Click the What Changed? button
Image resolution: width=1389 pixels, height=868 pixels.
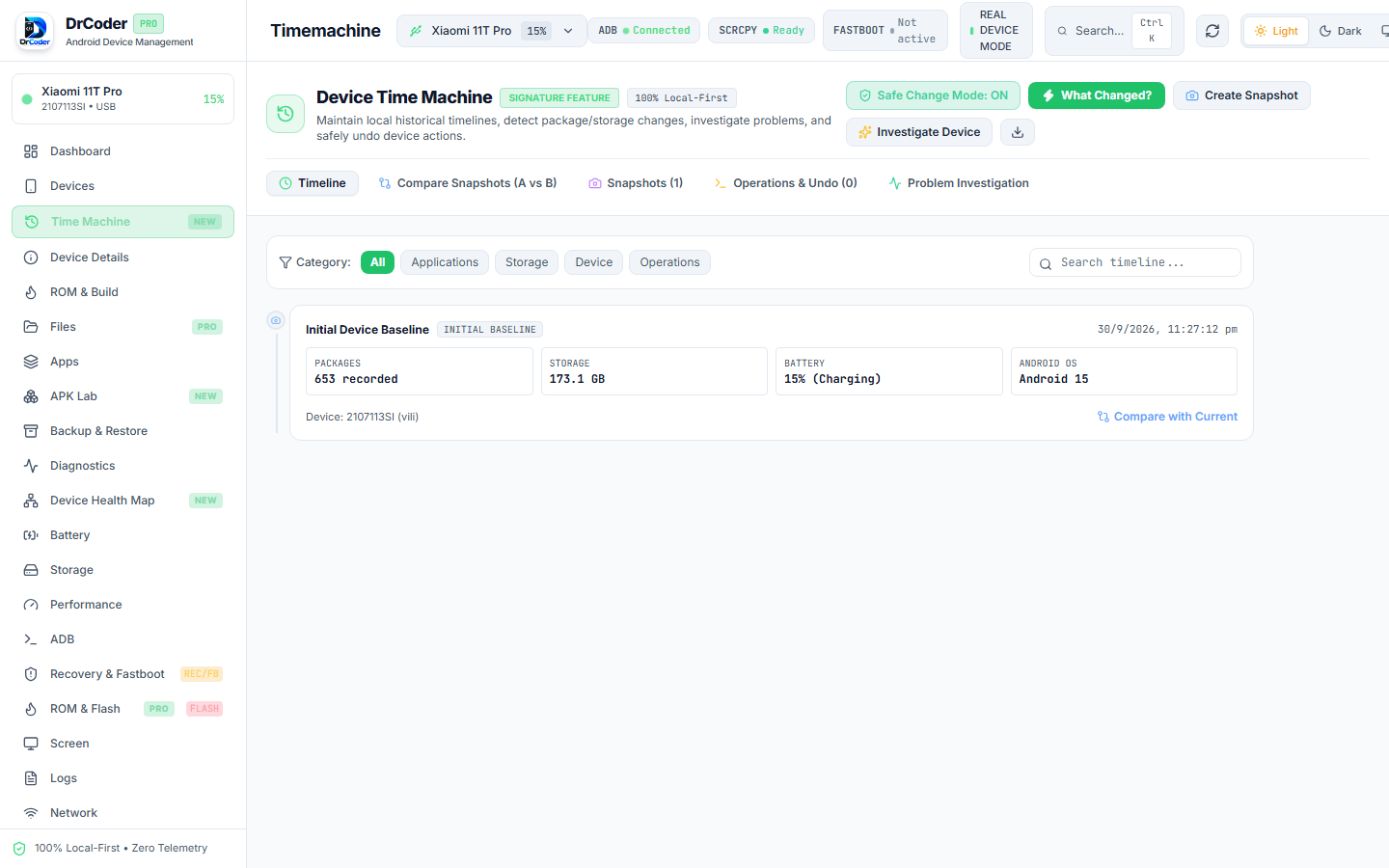(1097, 95)
